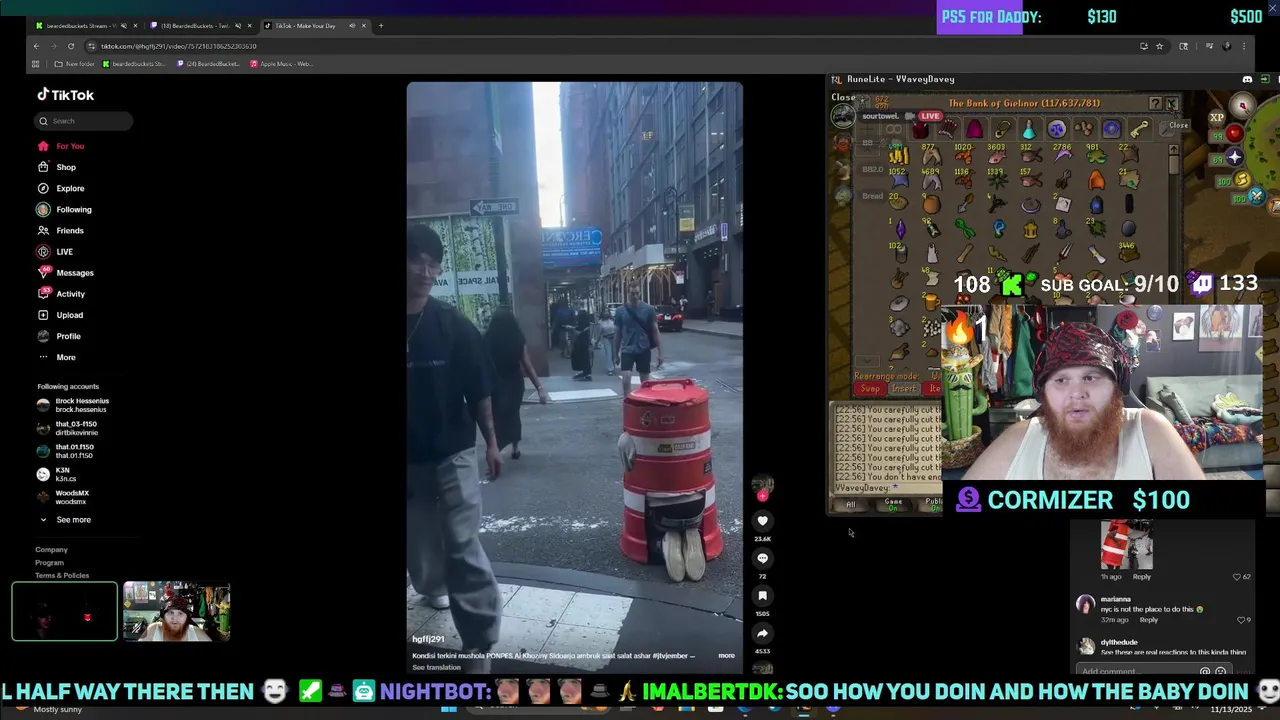Viewport: 1280px width, 720px height.
Task: Select Insert rearrange mode in bank
Action: [904, 388]
